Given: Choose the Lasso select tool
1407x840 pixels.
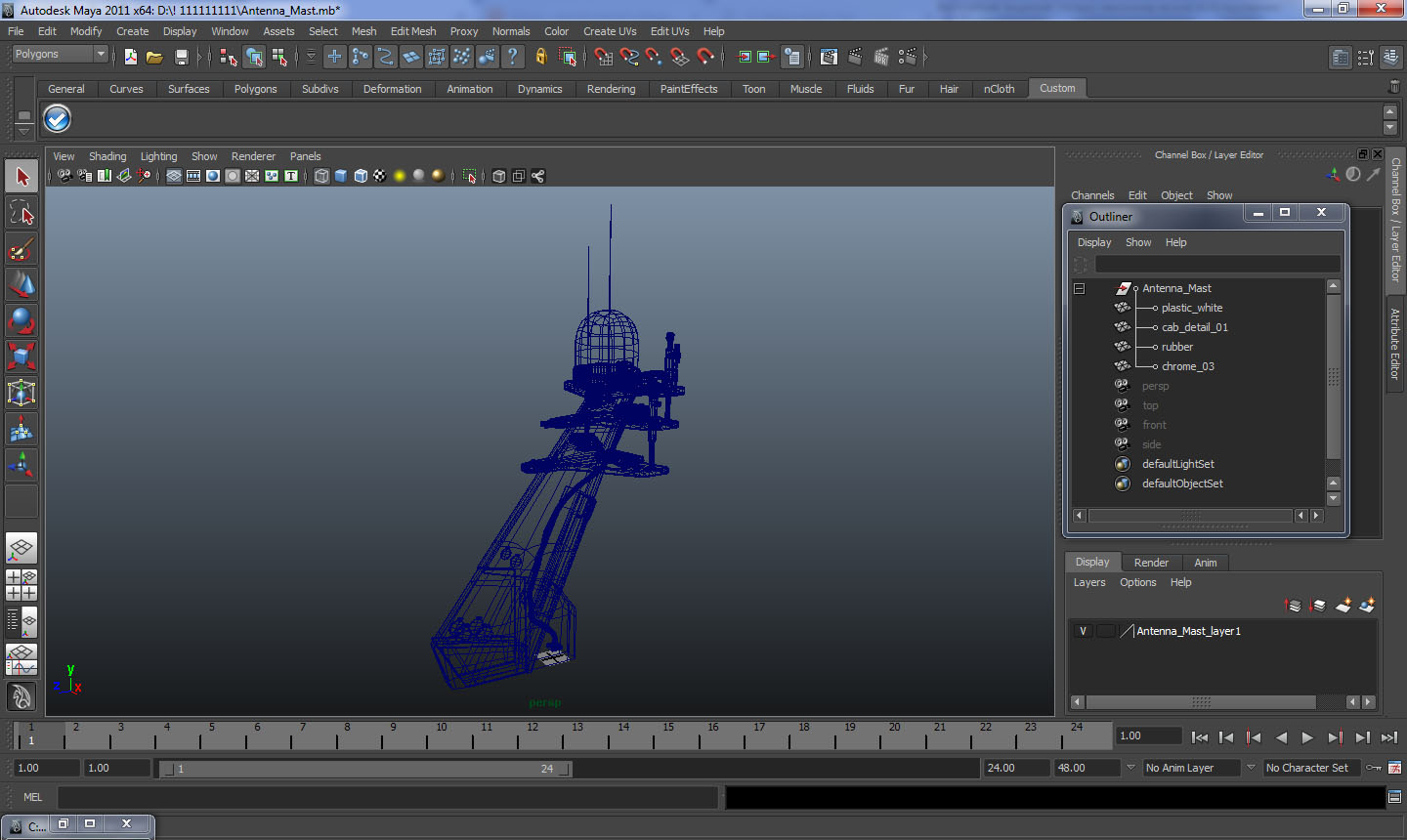Looking at the screenshot, I should pyautogui.click(x=21, y=212).
